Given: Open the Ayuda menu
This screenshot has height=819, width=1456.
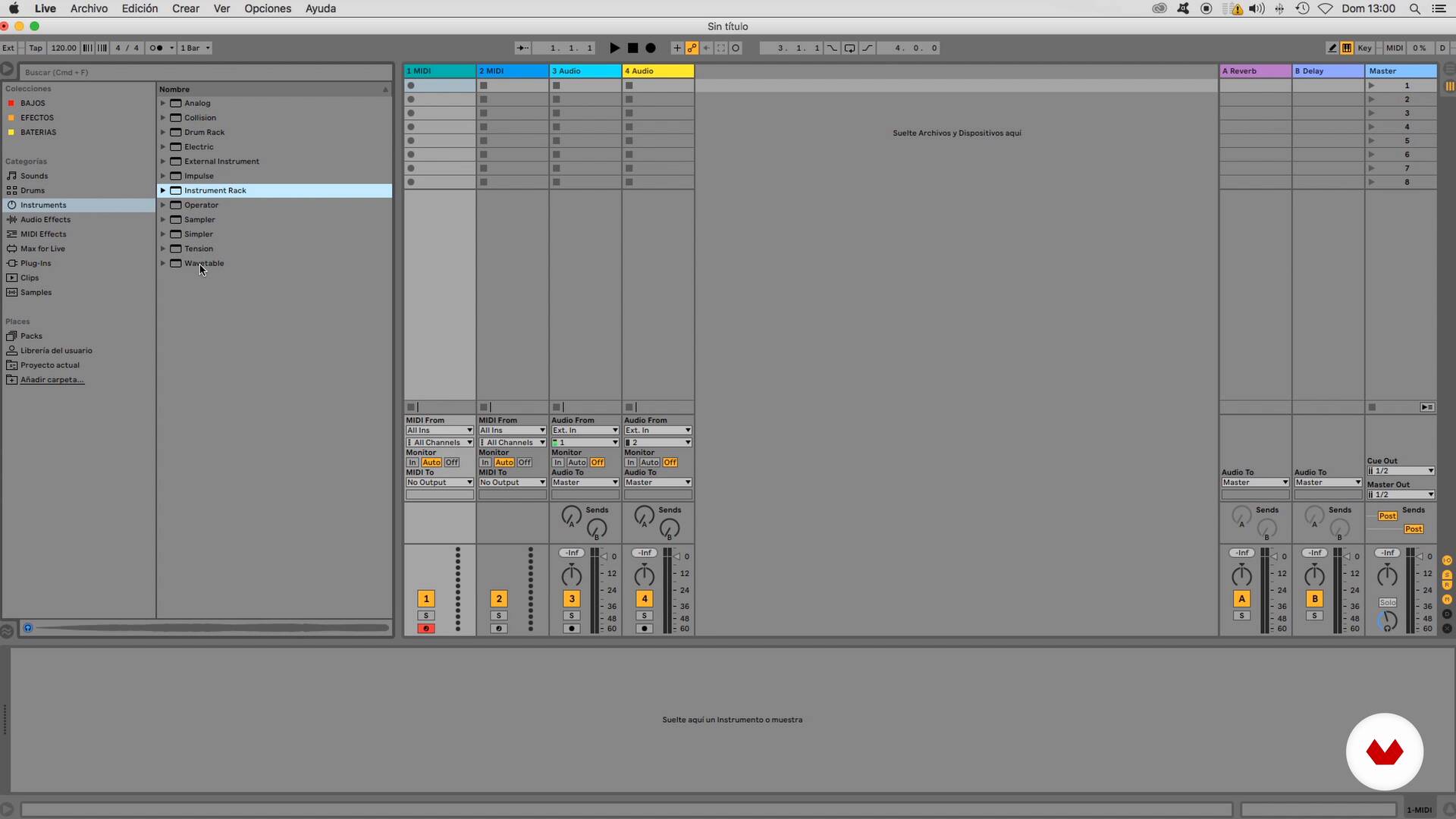Looking at the screenshot, I should pyautogui.click(x=320, y=8).
